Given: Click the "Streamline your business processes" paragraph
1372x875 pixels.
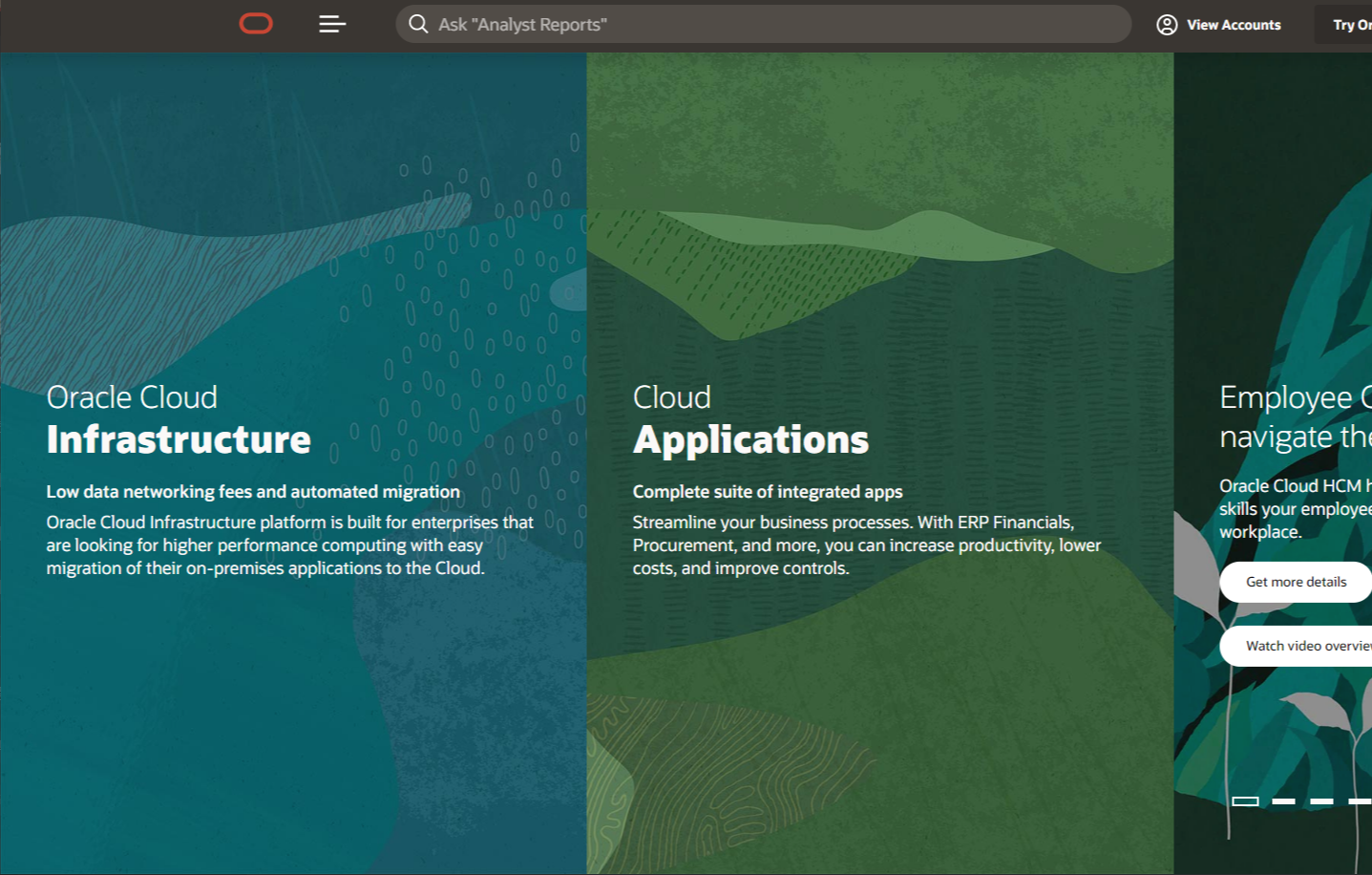Looking at the screenshot, I should coord(867,544).
